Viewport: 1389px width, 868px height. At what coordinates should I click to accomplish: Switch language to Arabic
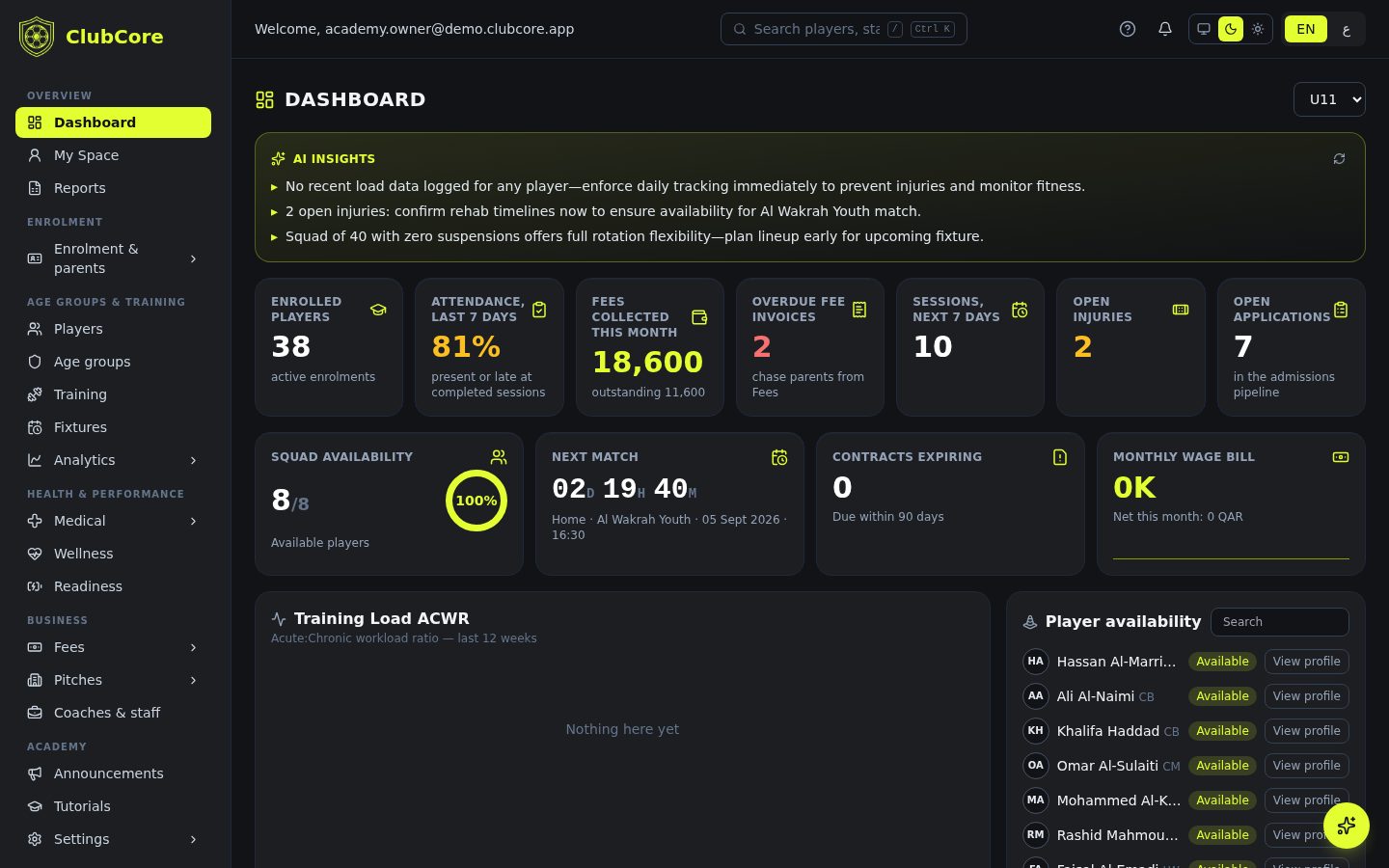pos(1346,29)
